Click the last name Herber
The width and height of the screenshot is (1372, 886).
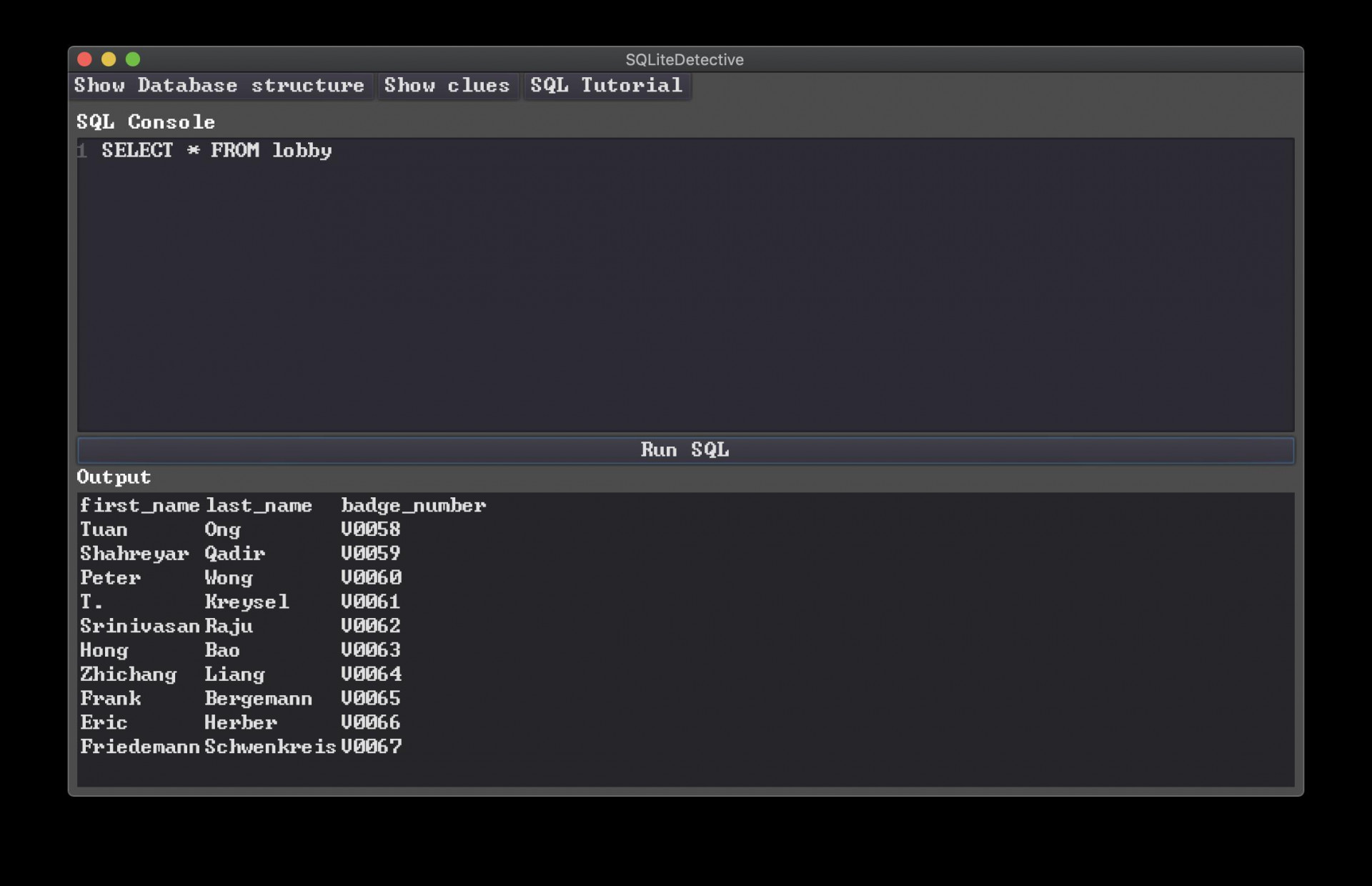241,724
